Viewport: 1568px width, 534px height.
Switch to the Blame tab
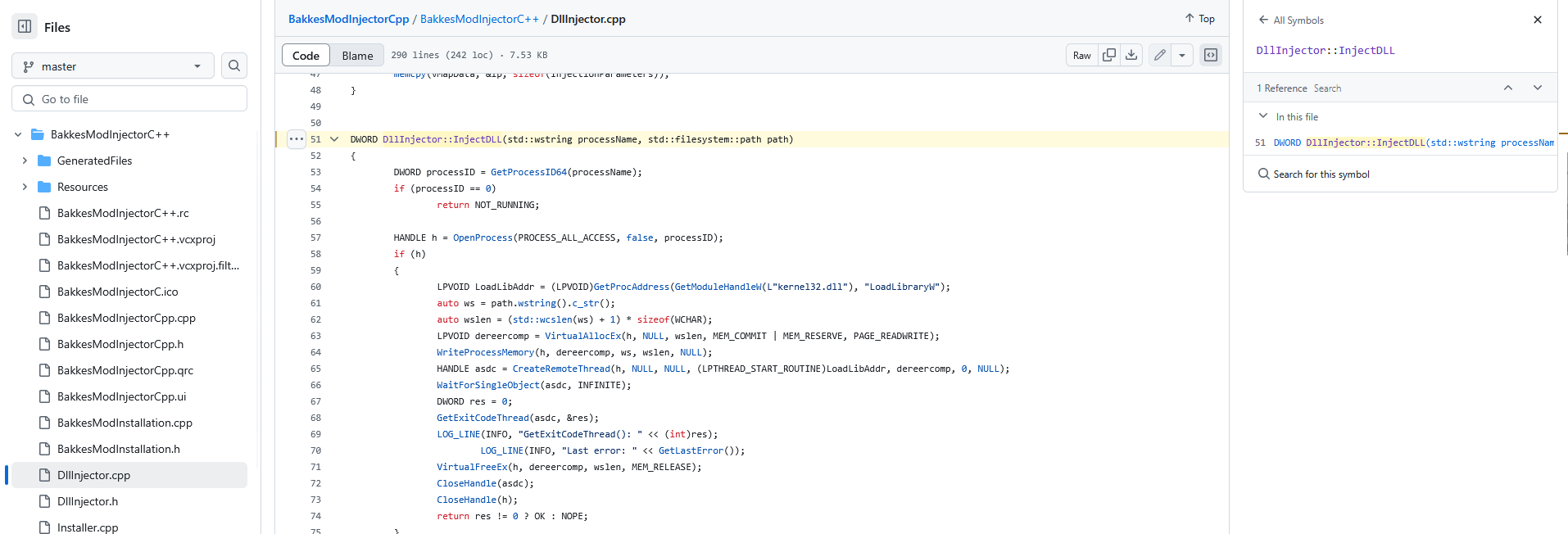(357, 56)
